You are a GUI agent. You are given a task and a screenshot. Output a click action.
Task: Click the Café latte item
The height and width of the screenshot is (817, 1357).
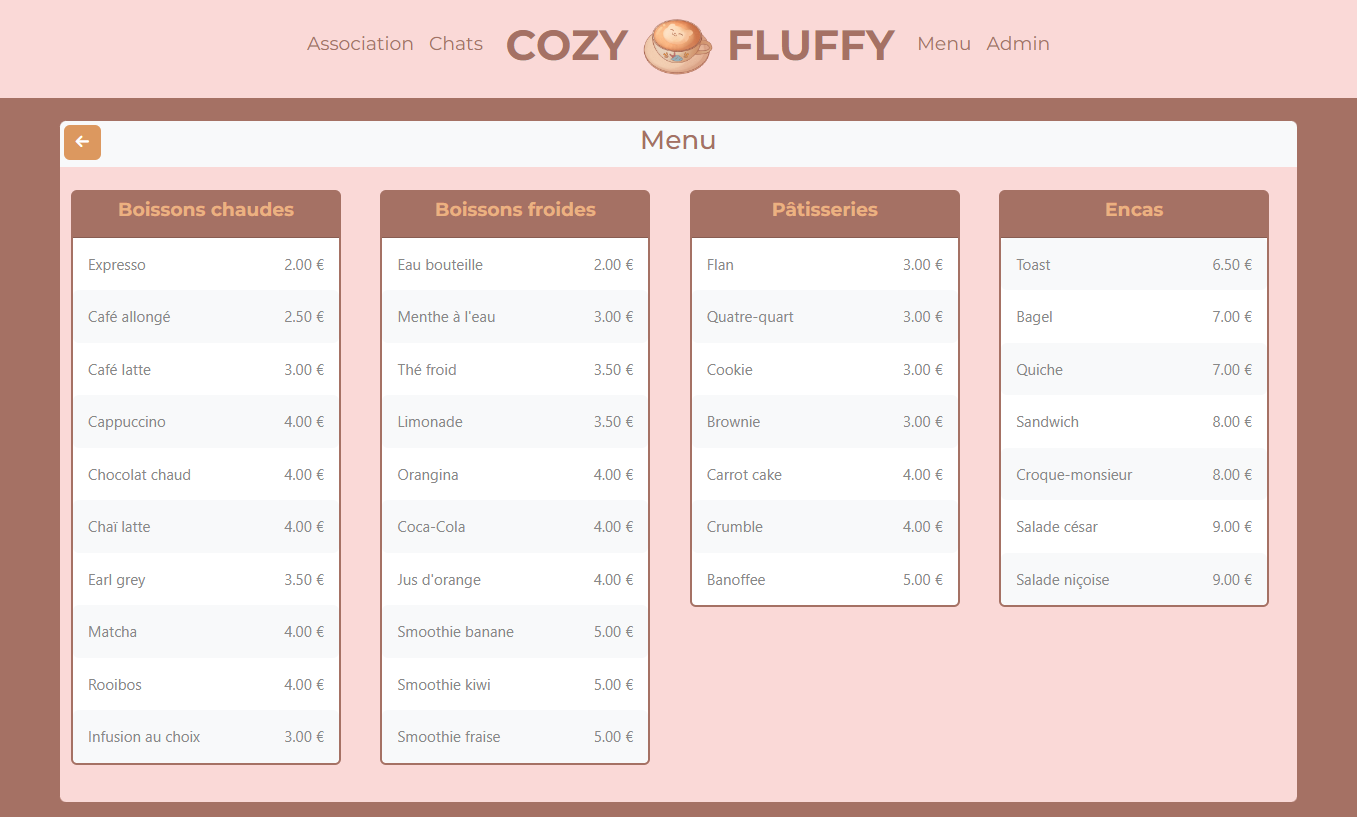(206, 370)
